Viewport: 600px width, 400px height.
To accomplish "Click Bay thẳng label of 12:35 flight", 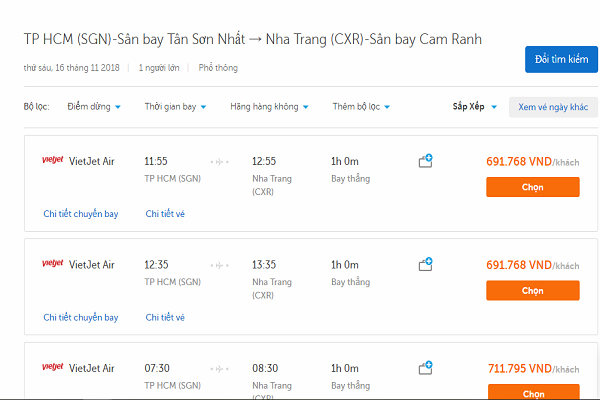I will click(351, 282).
